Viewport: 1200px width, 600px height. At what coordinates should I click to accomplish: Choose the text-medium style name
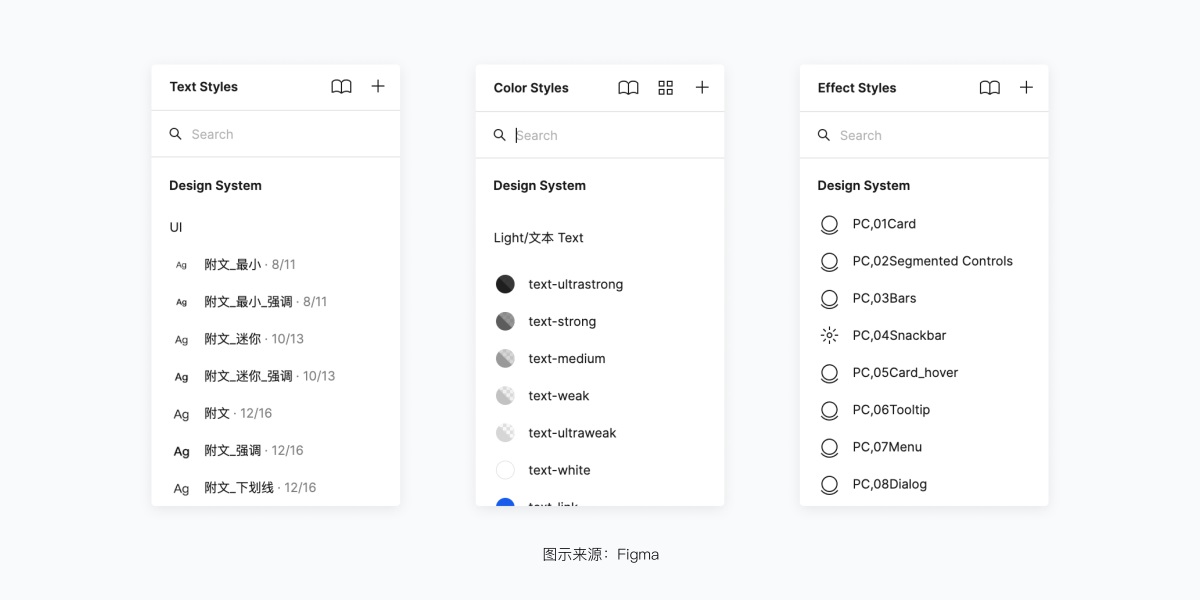point(567,358)
